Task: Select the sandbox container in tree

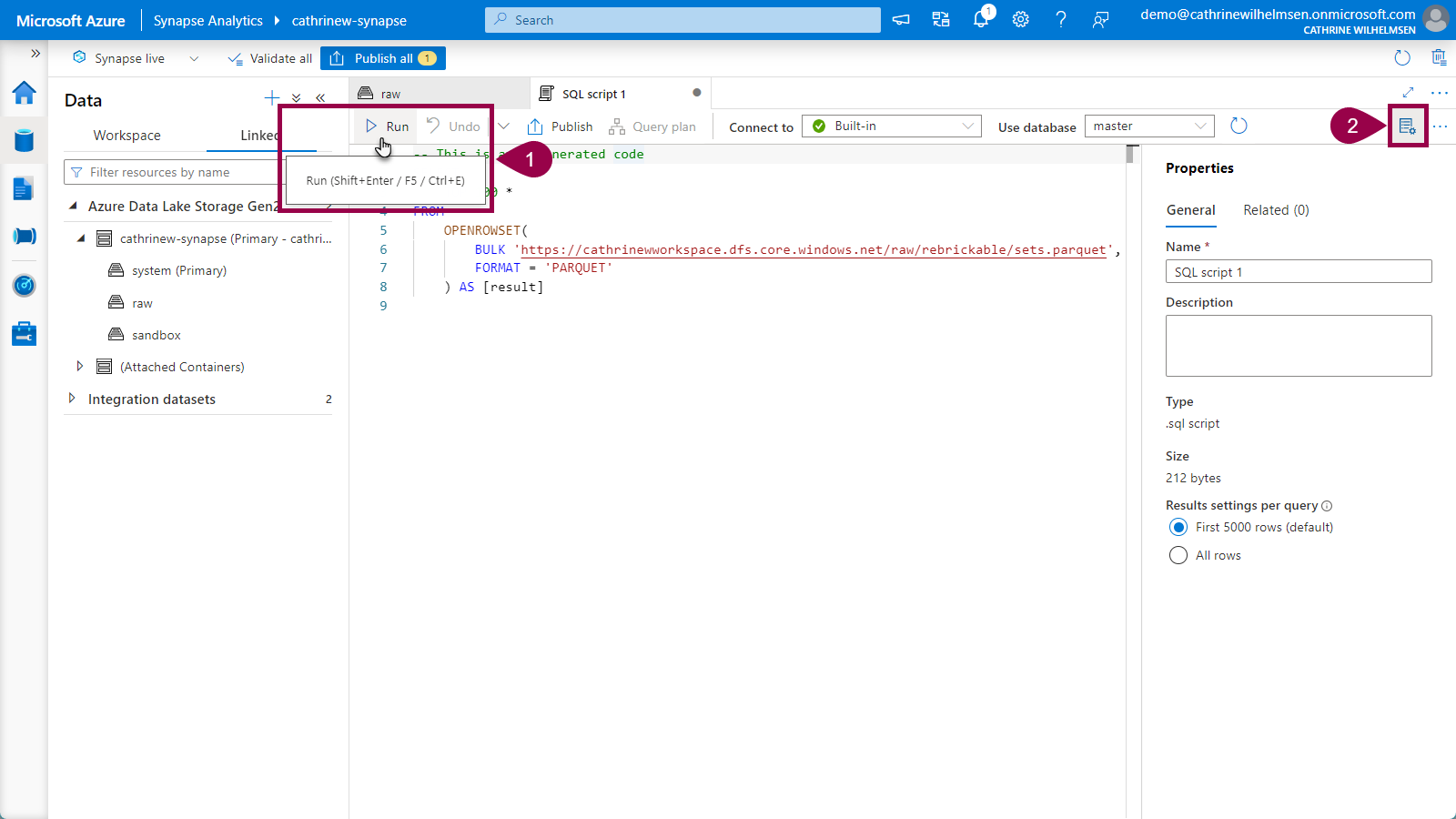Action: (156, 335)
